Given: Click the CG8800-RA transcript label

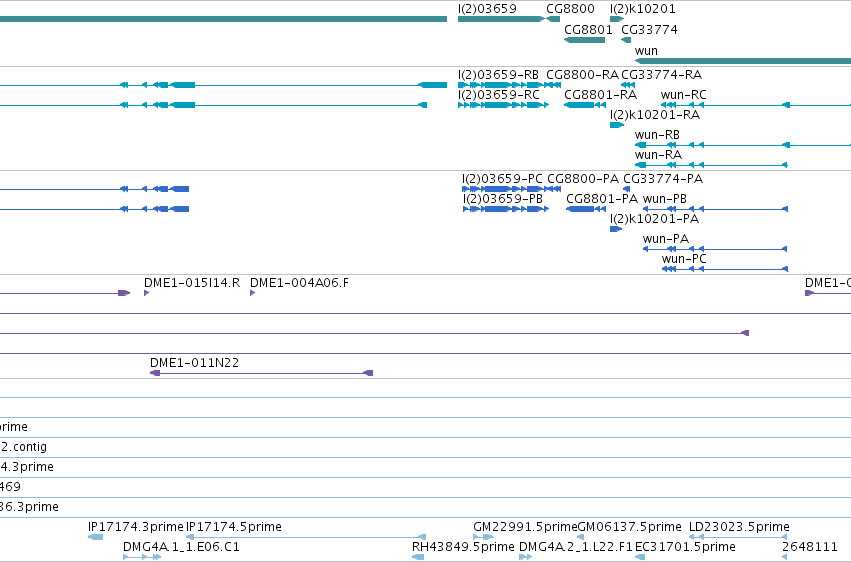Looking at the screenshot, I should (582, 74).
